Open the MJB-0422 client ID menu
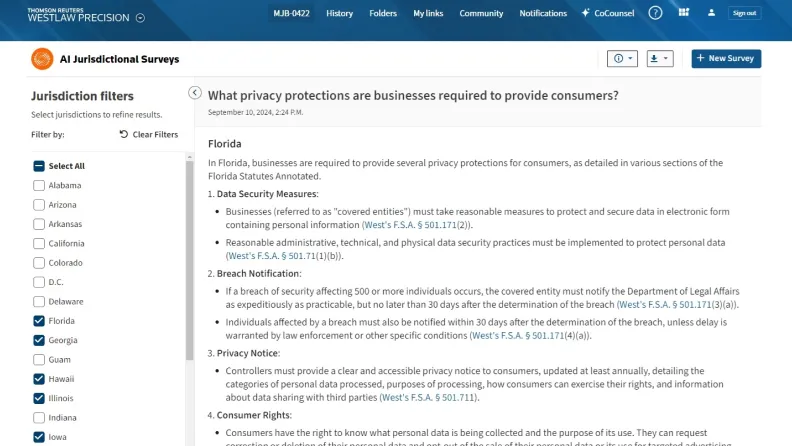 [x=291, y=13]
